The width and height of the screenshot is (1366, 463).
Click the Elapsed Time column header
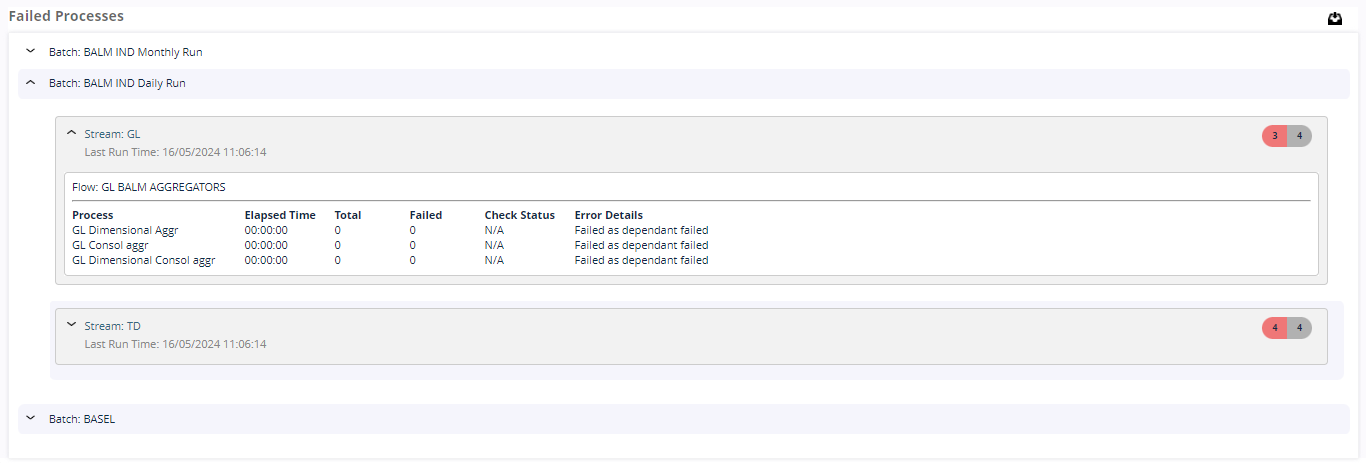pyautogui.click(x=280, y=215)
